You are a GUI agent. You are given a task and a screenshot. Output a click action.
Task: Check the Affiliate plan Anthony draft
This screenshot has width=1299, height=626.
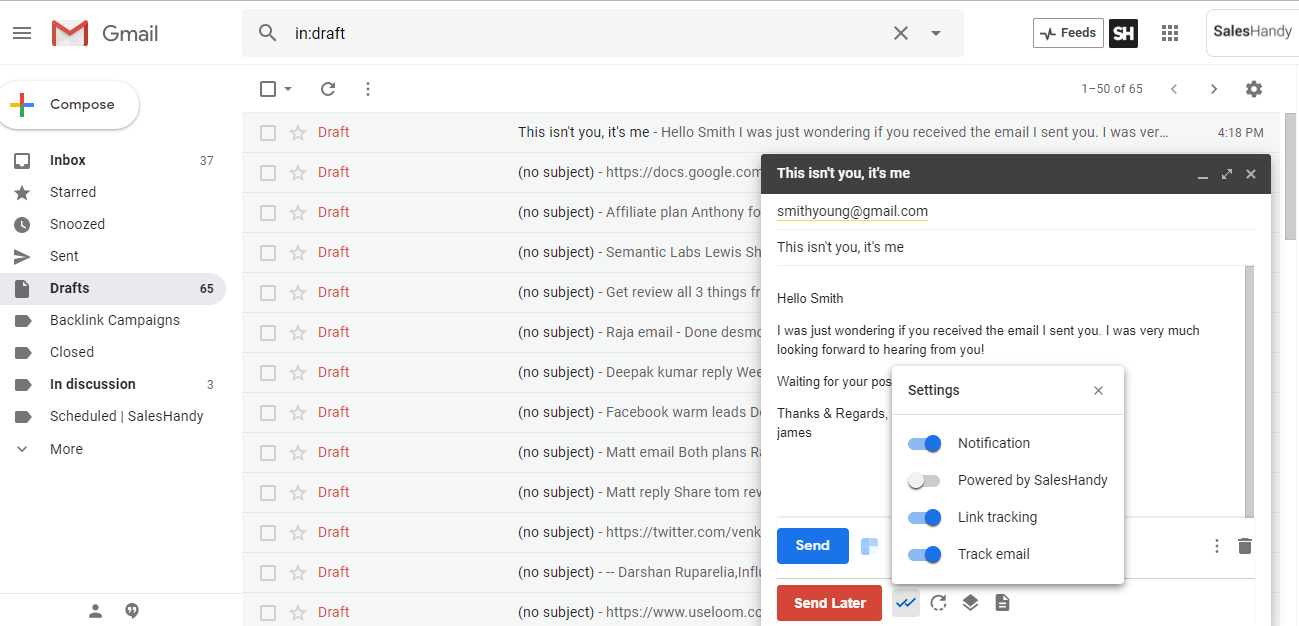click(x=268, y=212)
